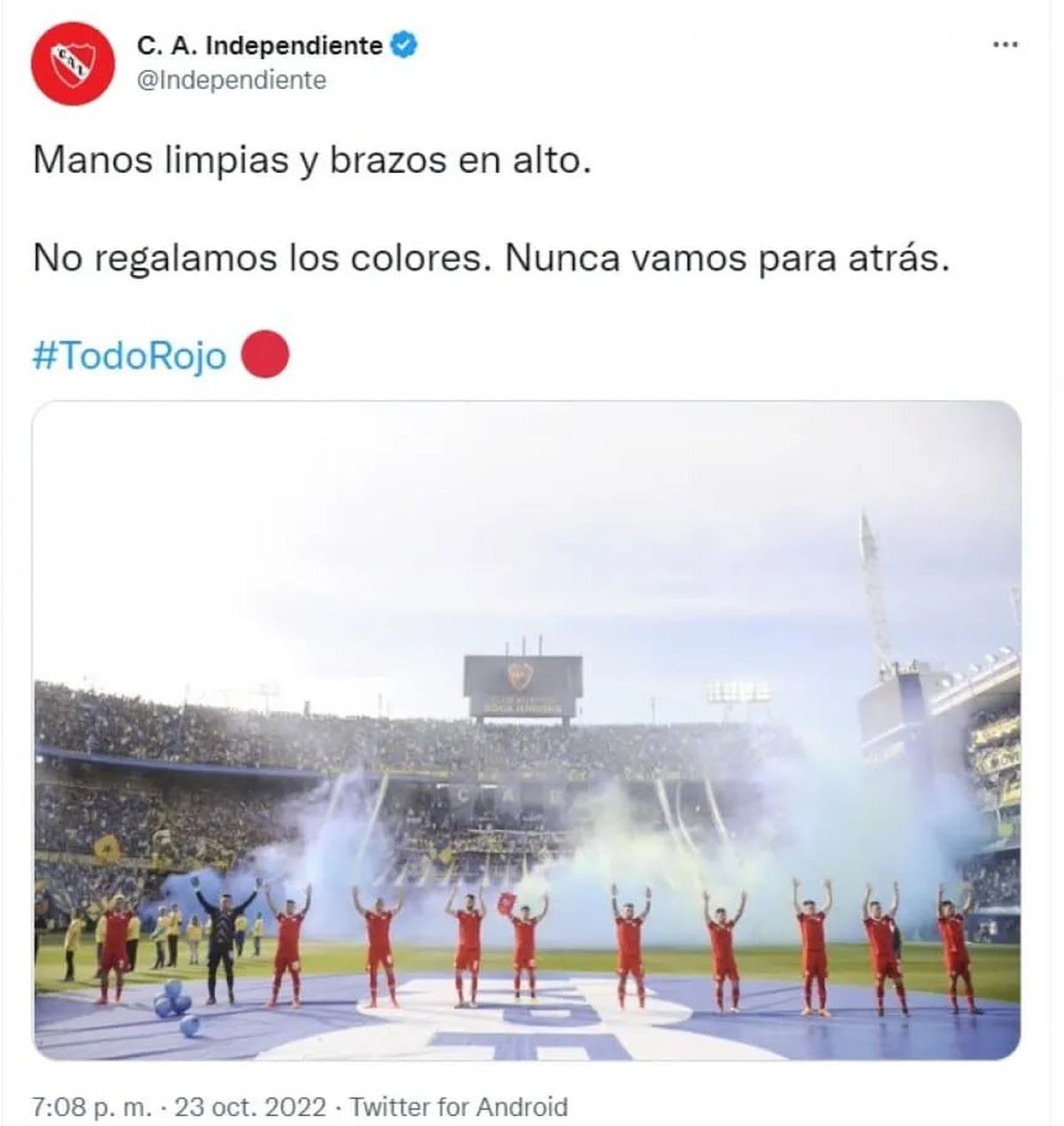Open the #TodoRojo hashtag

[129, 356]
